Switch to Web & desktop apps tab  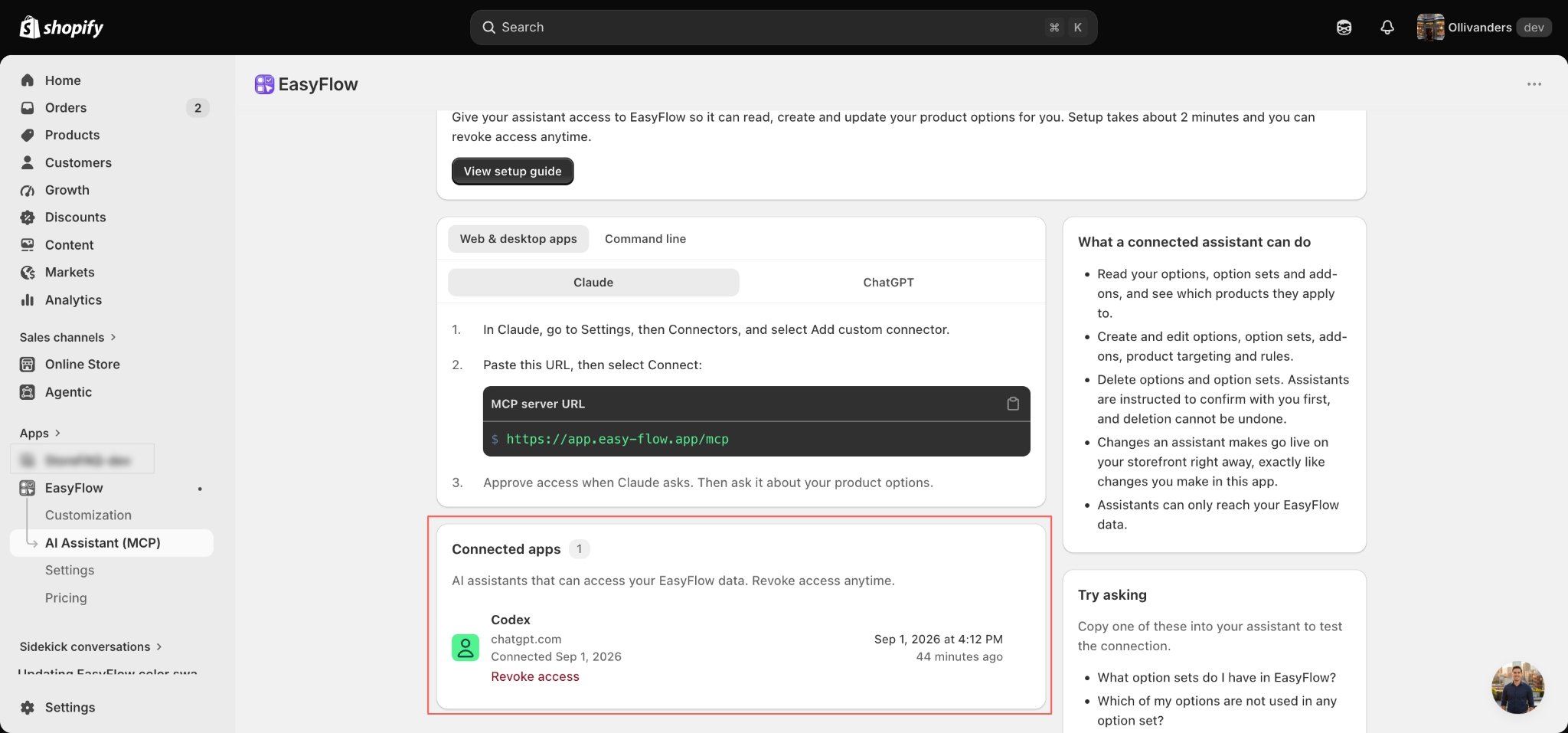[518, 239]
